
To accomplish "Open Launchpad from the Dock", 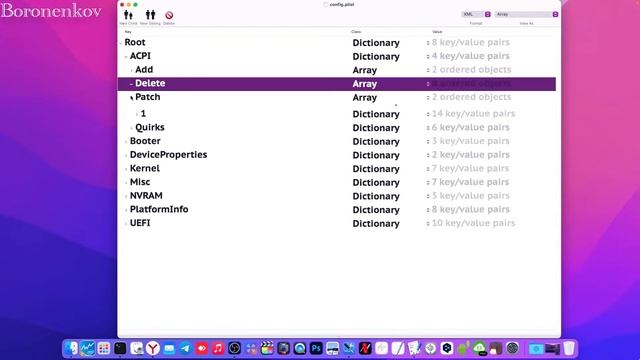I will click(104, 348).
